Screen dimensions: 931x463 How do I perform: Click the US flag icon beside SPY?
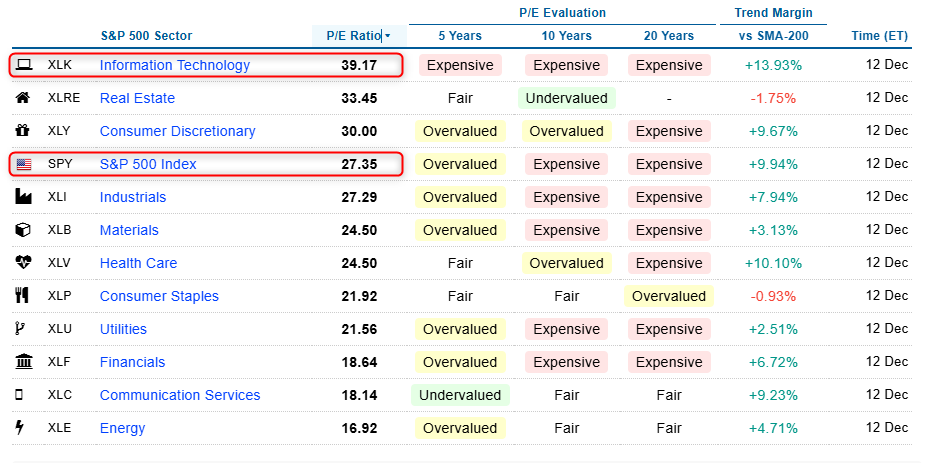(23, 164)
